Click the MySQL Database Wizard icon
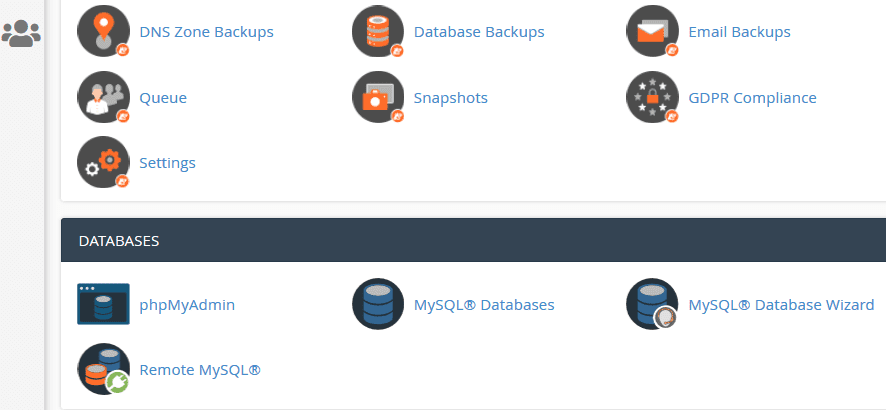Screen dimensions: 886x410 point(652,304)
